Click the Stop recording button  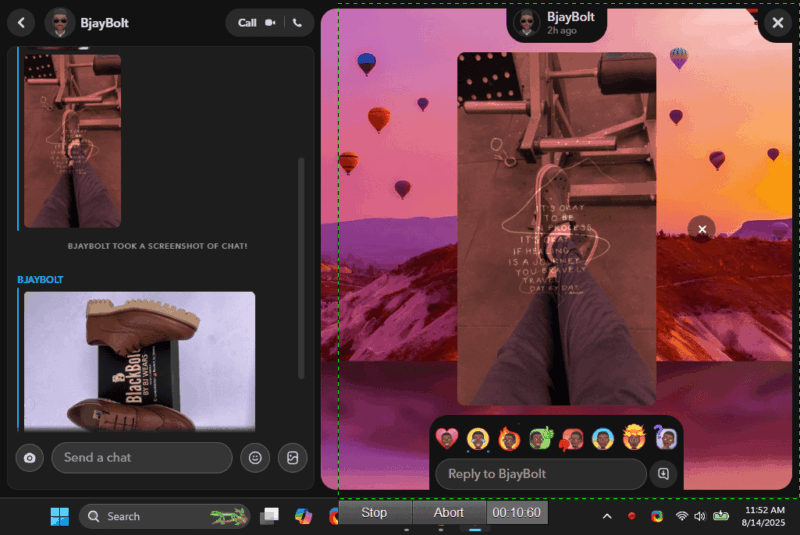click(374, 513)
